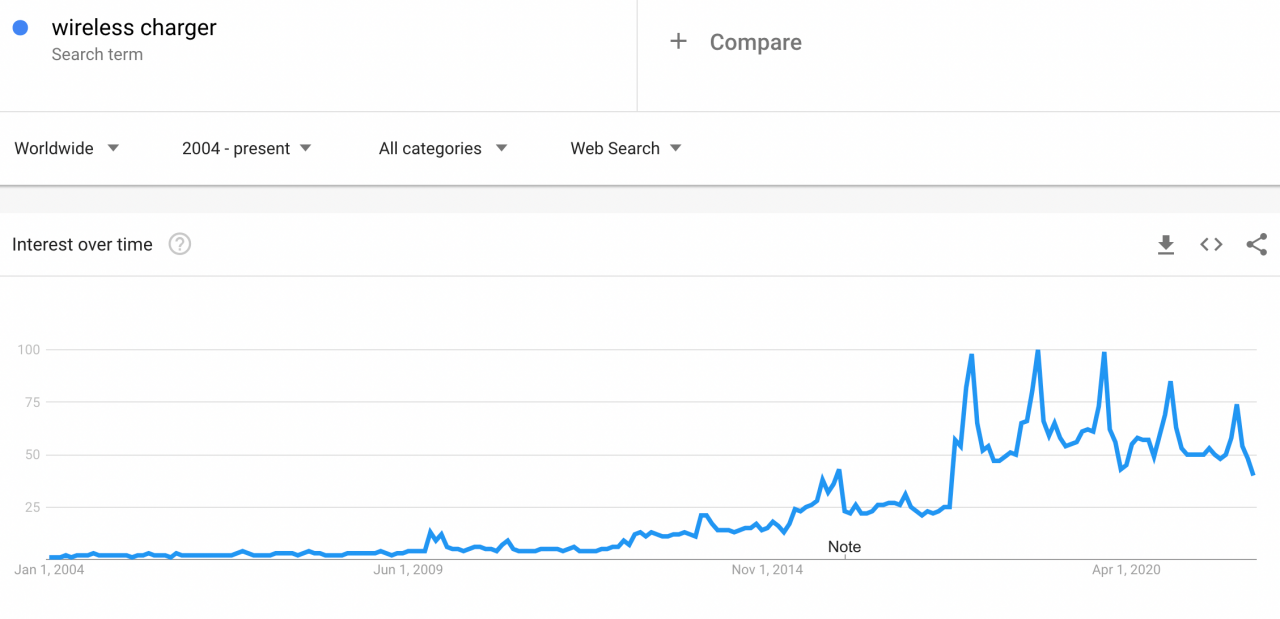The image size is (1280, 619).
Task: Click the plus icon next to Compare
Action: pos(678,41)
